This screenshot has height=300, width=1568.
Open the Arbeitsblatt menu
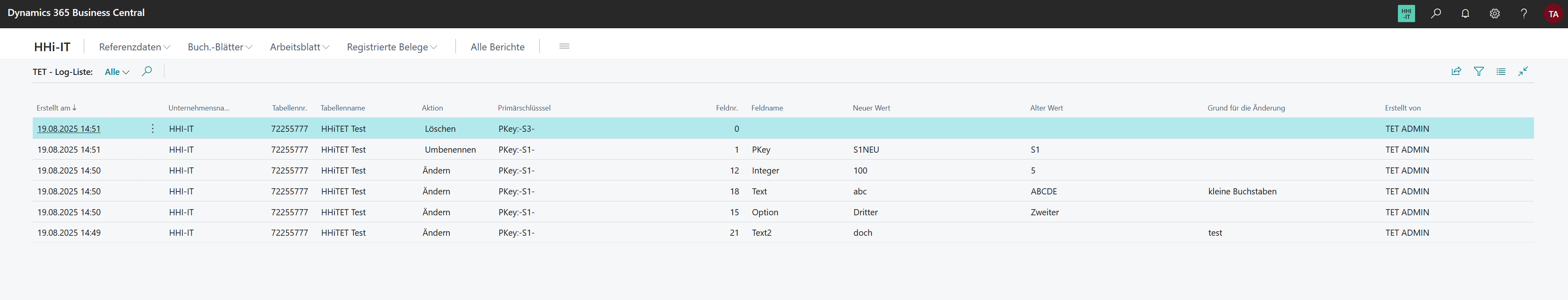(299, 47)
